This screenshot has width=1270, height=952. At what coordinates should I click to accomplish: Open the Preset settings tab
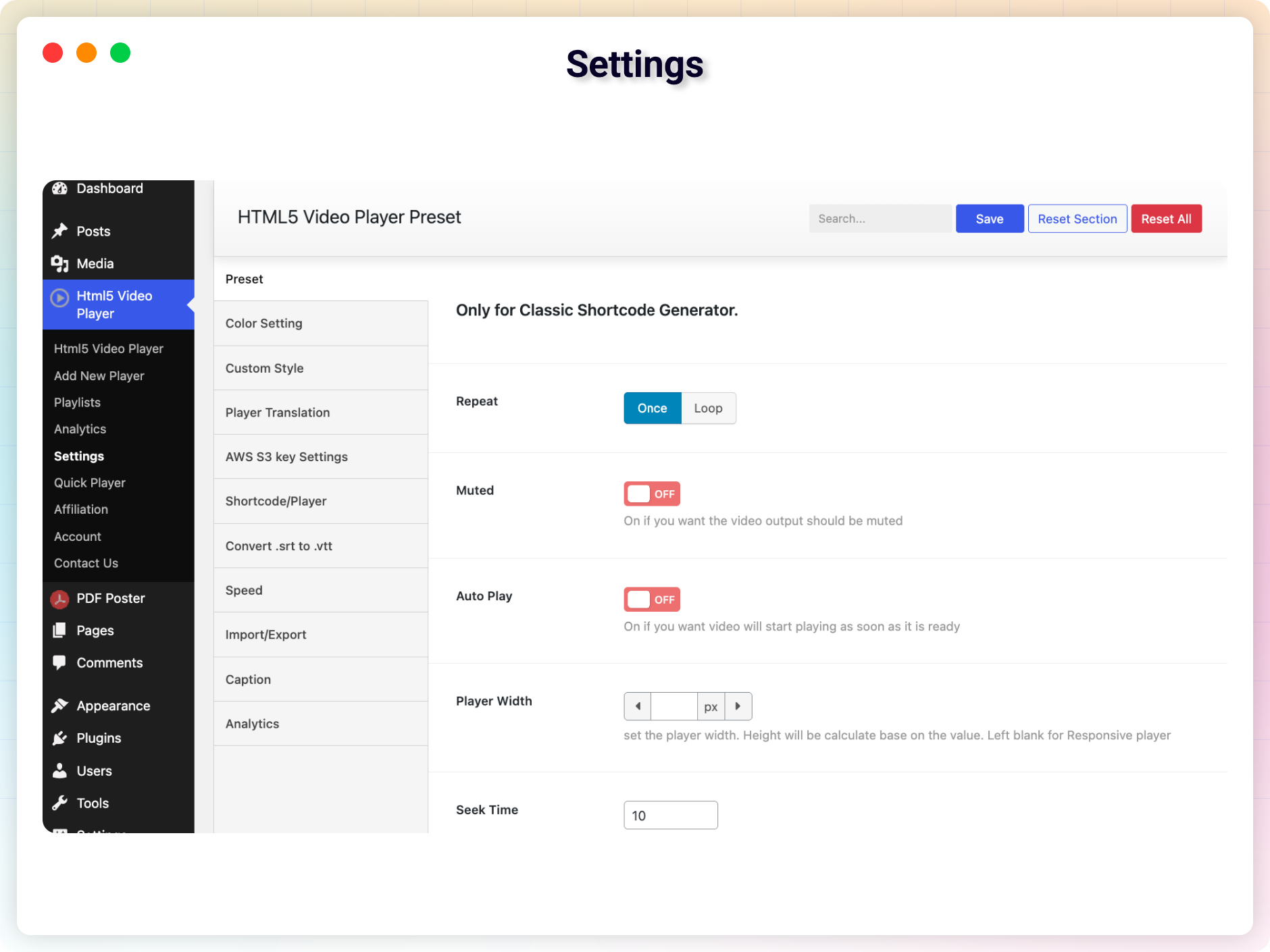(x=321, y=279)
